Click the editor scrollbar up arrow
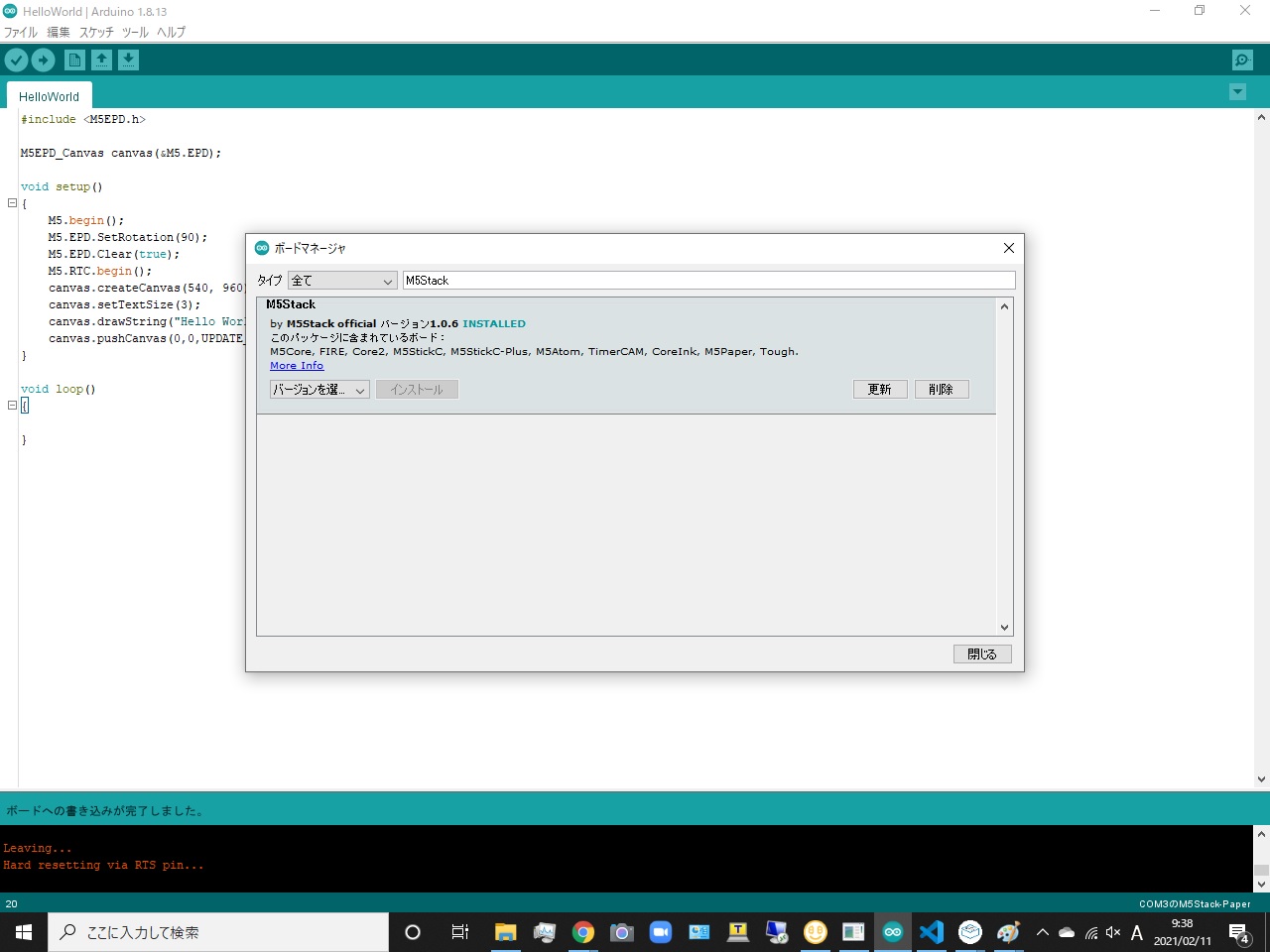 tap(1261, 117)
